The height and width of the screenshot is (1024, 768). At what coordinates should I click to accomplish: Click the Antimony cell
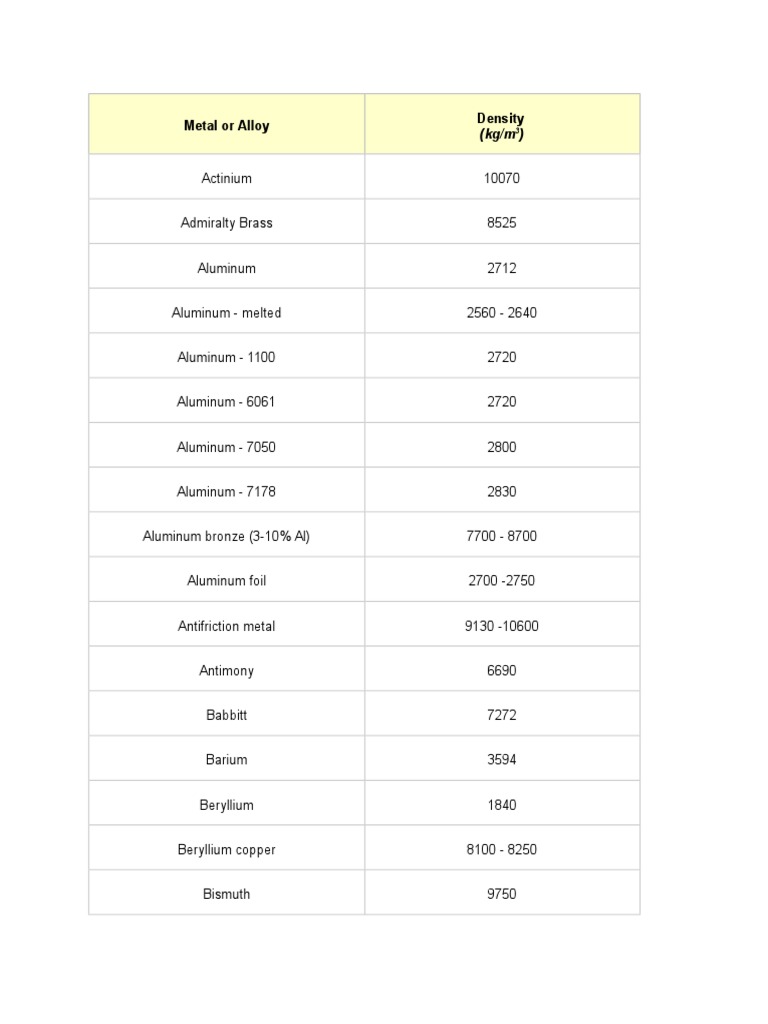(x=226, y=671)
